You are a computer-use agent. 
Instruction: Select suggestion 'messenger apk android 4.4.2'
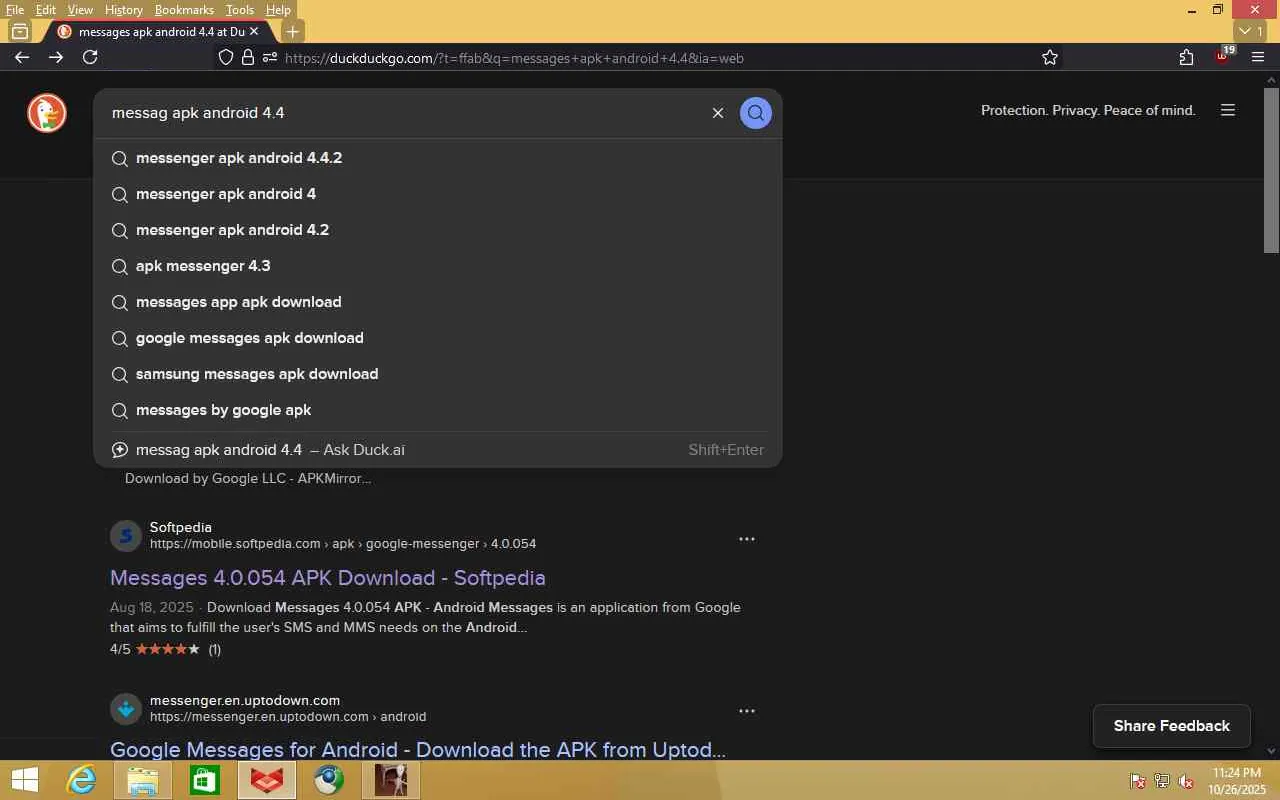click(438, 158)
